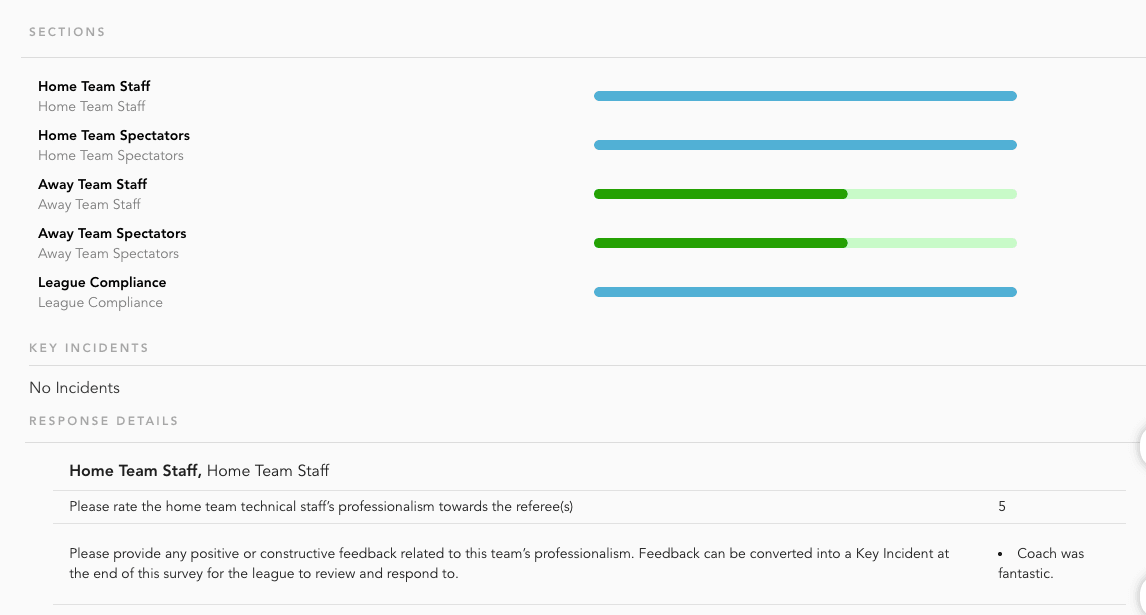Click the 'Coach was fantastic.' feedback answer
Image resolution: width=1146 pixels, height=615 pixels.
click(1041, 563)
